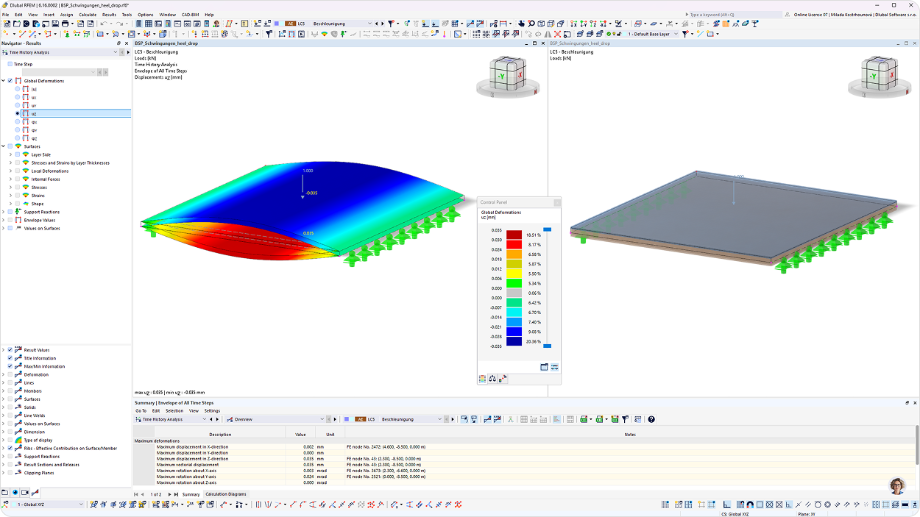
Task: Open the File menu
Action: coord(5,15)
